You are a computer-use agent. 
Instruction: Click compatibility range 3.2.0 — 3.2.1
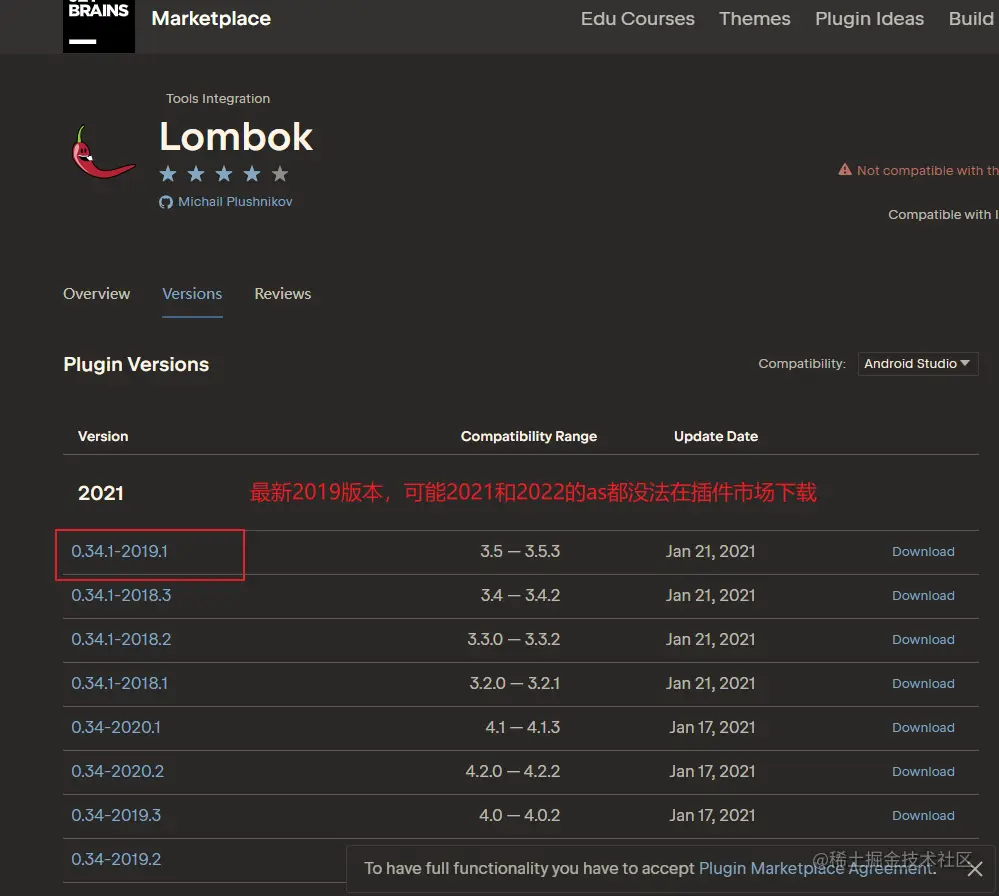pos(515,683)
